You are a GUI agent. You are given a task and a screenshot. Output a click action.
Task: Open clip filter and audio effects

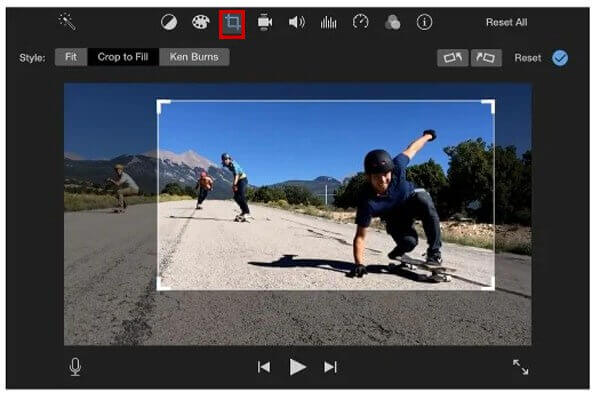point(392,22)
